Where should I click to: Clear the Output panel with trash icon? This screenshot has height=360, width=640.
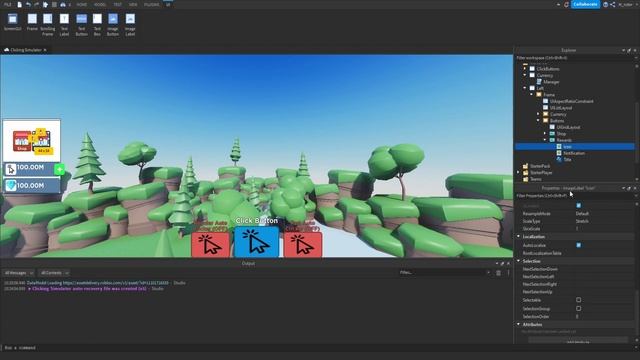[498, 273]
